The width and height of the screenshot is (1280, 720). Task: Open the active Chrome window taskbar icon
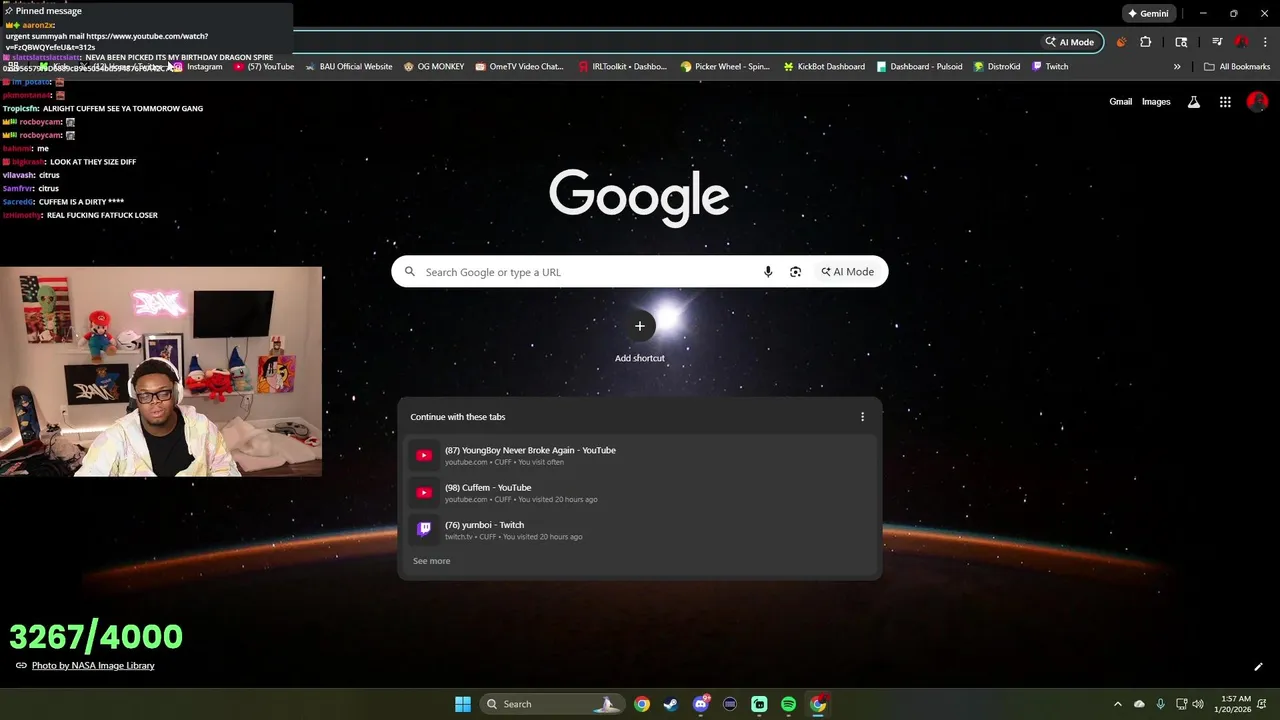[x=818, y=704]
